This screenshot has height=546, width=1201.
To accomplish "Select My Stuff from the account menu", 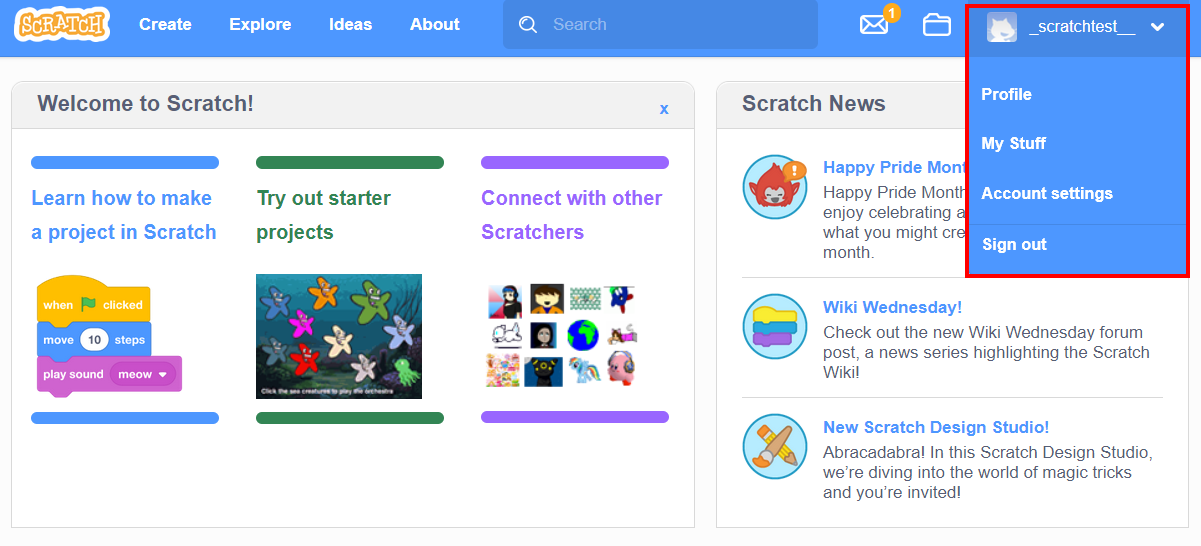I will (1013, 143).
